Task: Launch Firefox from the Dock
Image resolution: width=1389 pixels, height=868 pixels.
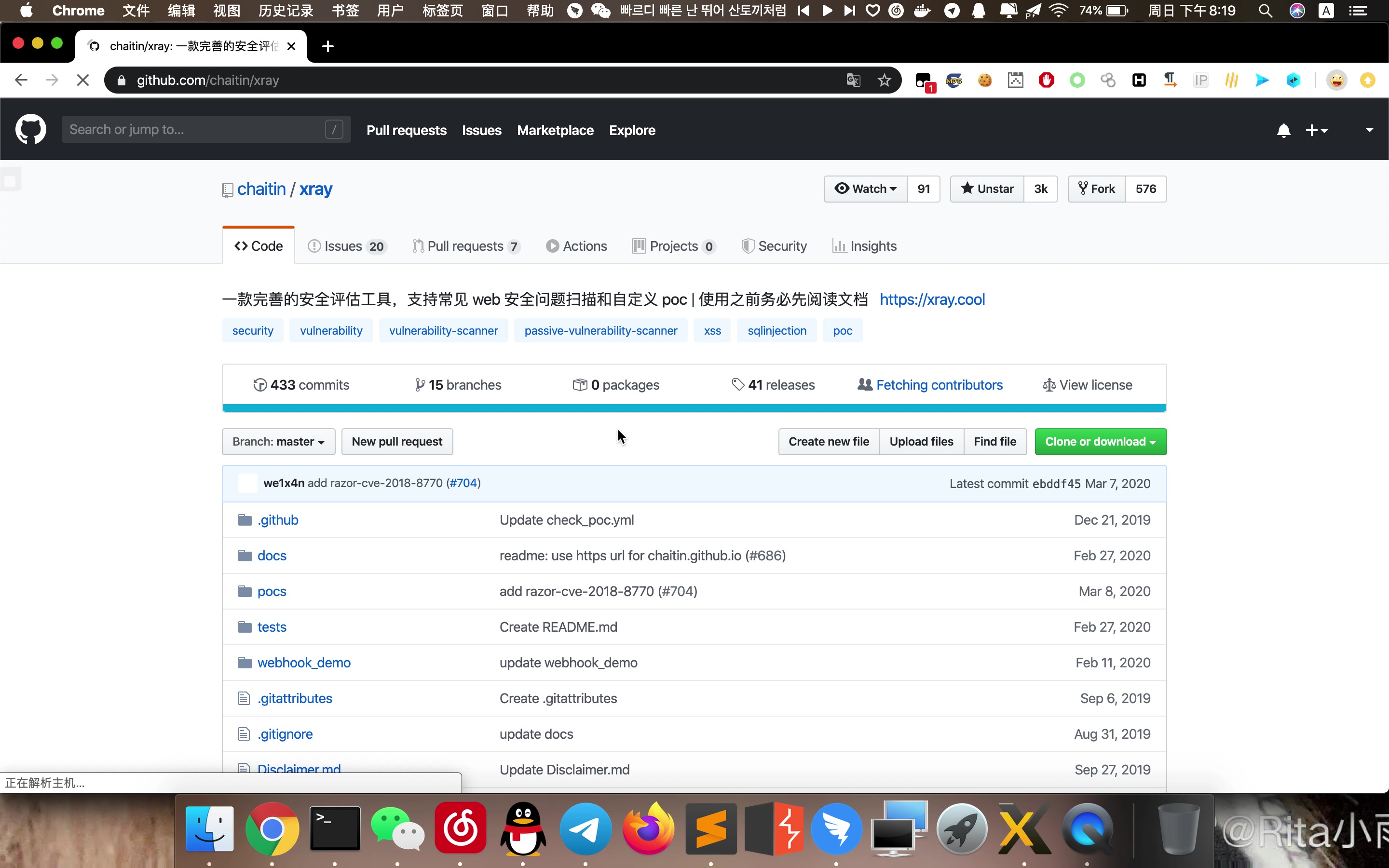Action: point(649,828)
